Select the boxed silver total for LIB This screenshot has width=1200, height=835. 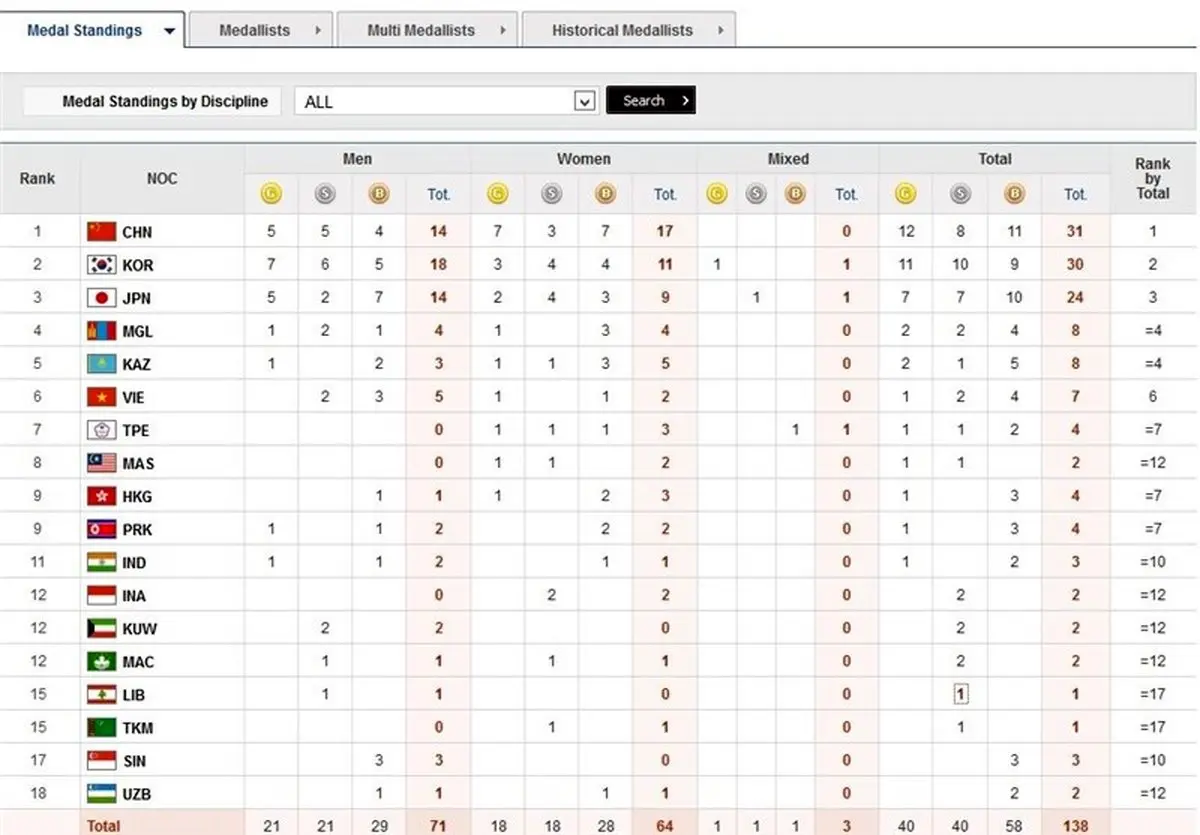(960, 694)
